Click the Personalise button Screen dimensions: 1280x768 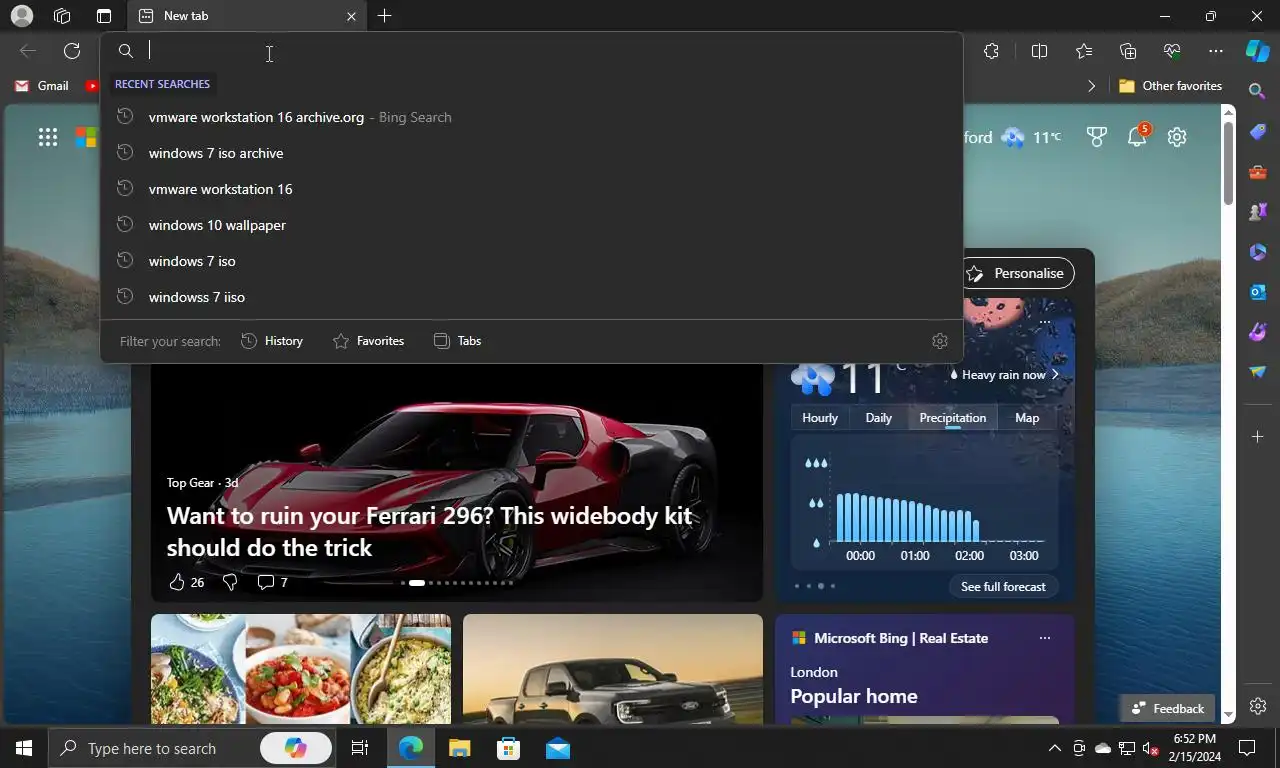(x=1017, y=273)
